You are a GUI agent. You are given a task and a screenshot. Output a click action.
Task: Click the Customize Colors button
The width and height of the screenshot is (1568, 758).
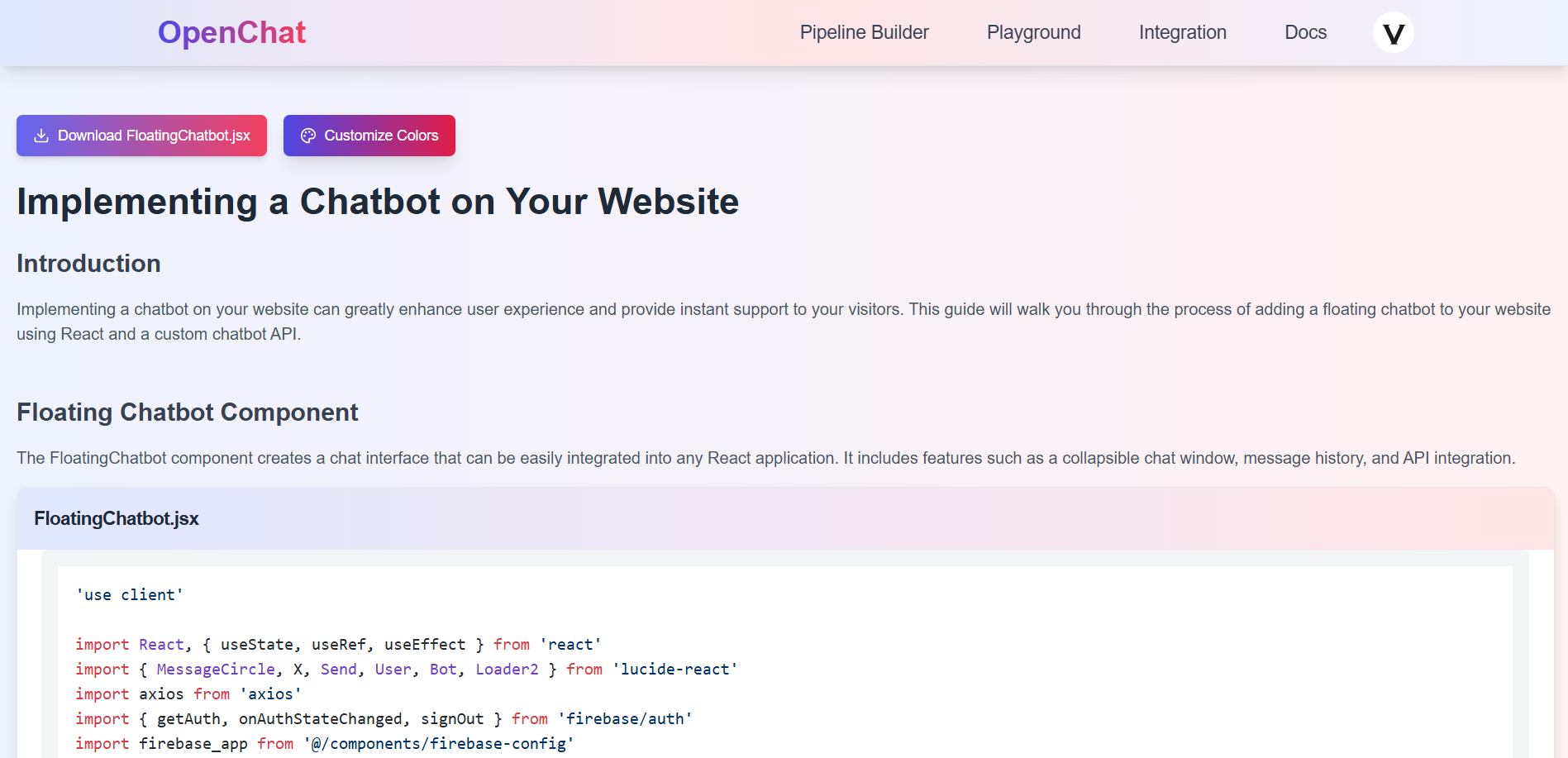click(369, 136)
